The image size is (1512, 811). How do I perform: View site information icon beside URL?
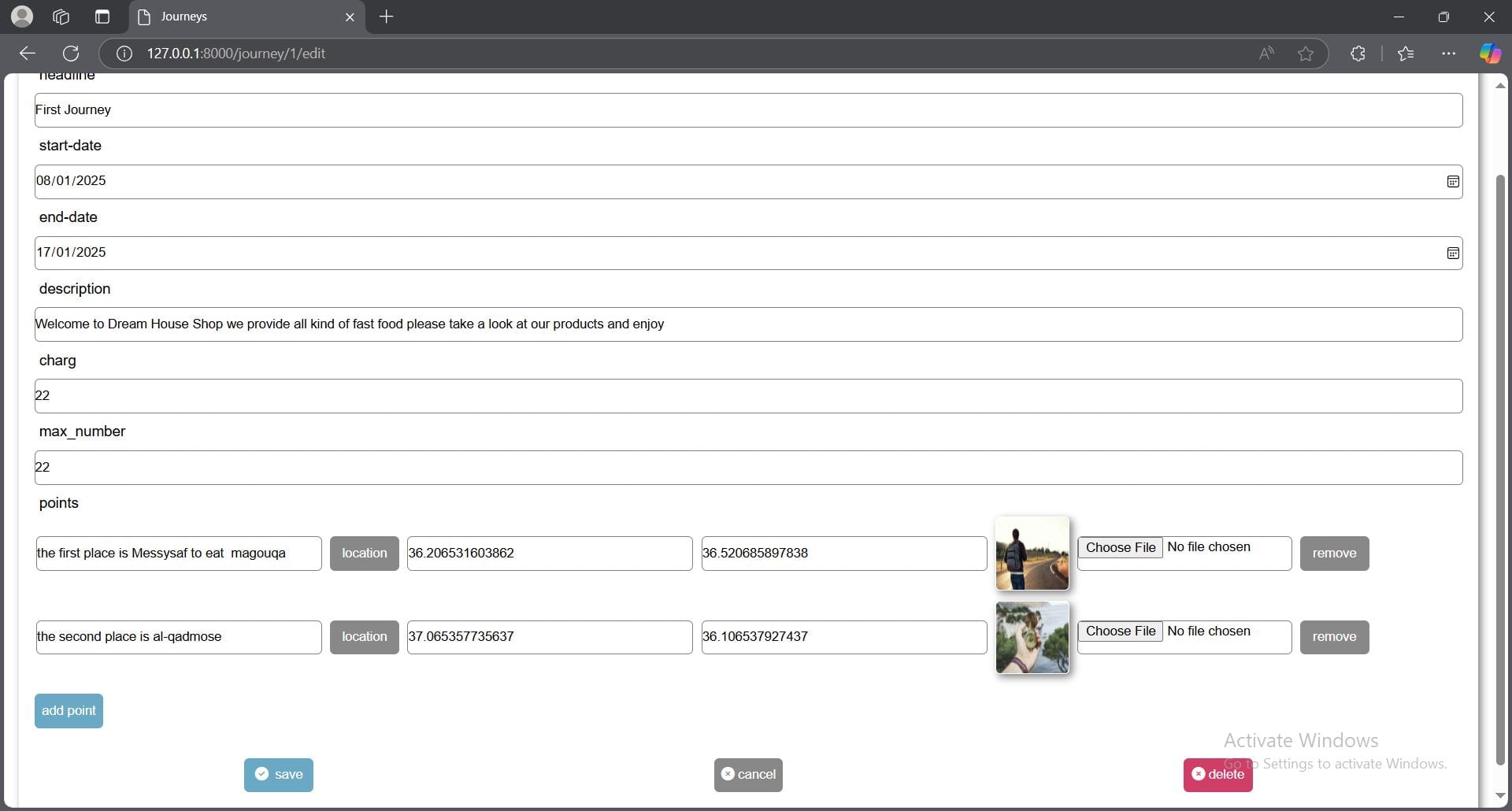coord(124,54)
